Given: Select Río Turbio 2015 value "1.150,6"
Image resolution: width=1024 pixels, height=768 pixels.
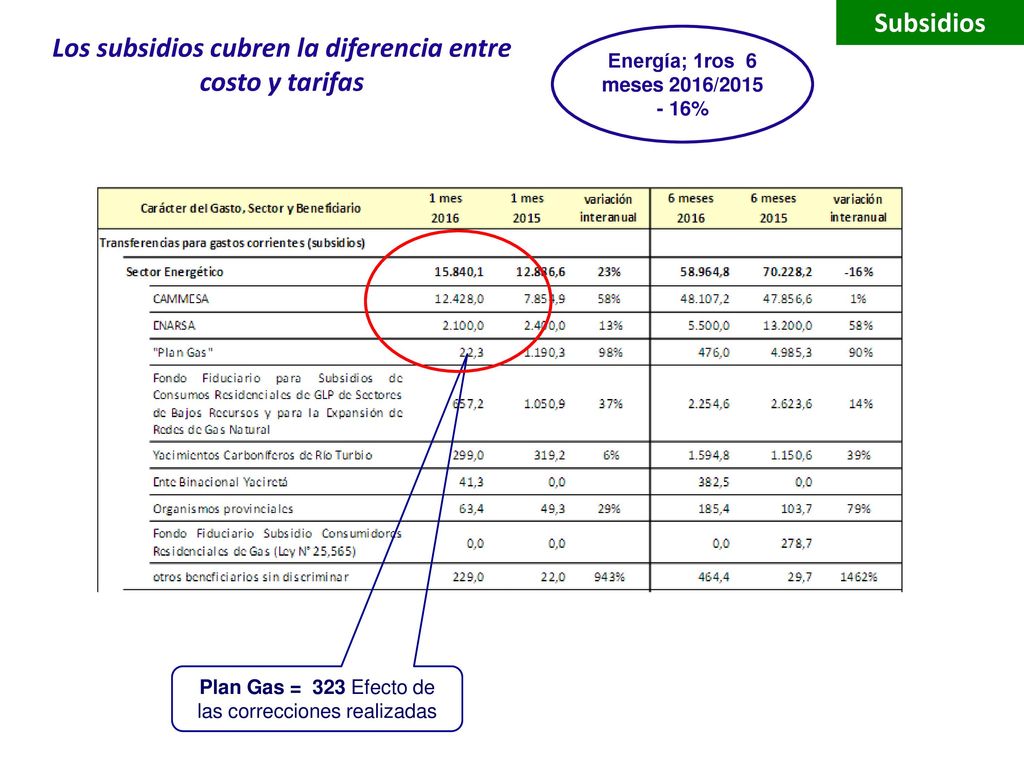Looking at the screenshot, I should coord(792,455).
